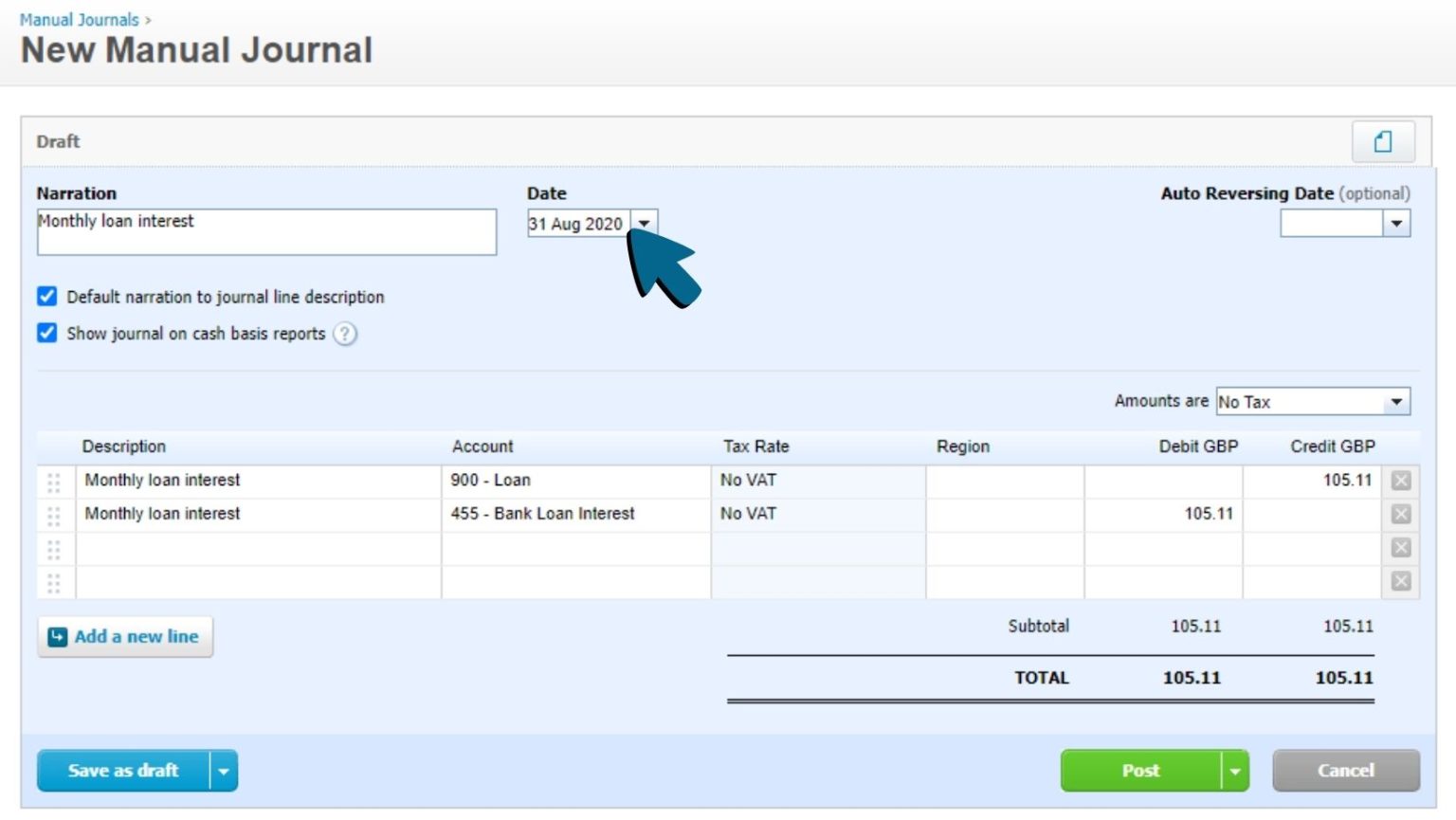Post the manual journal
The width and height of the screenshot is (1456, 820).
coord(1141,770)
